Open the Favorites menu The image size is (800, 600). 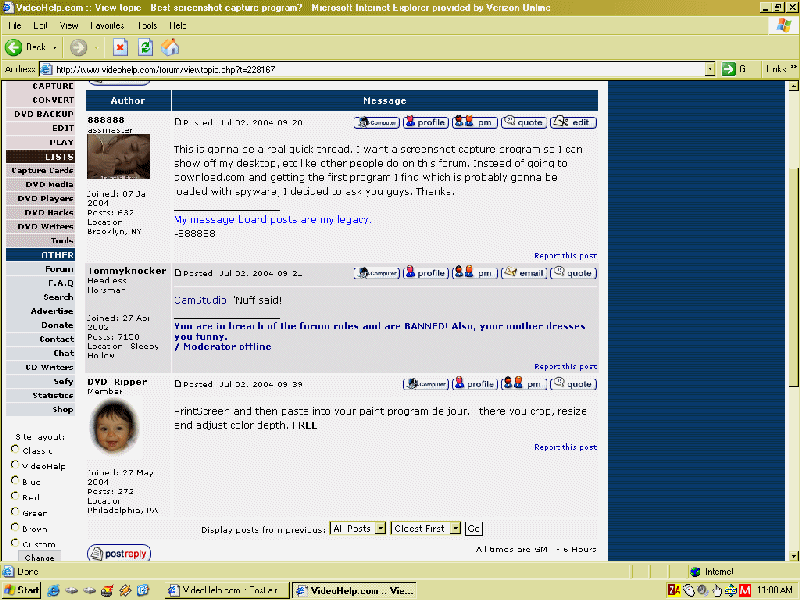pyautogui.click(x=107, y=26)
